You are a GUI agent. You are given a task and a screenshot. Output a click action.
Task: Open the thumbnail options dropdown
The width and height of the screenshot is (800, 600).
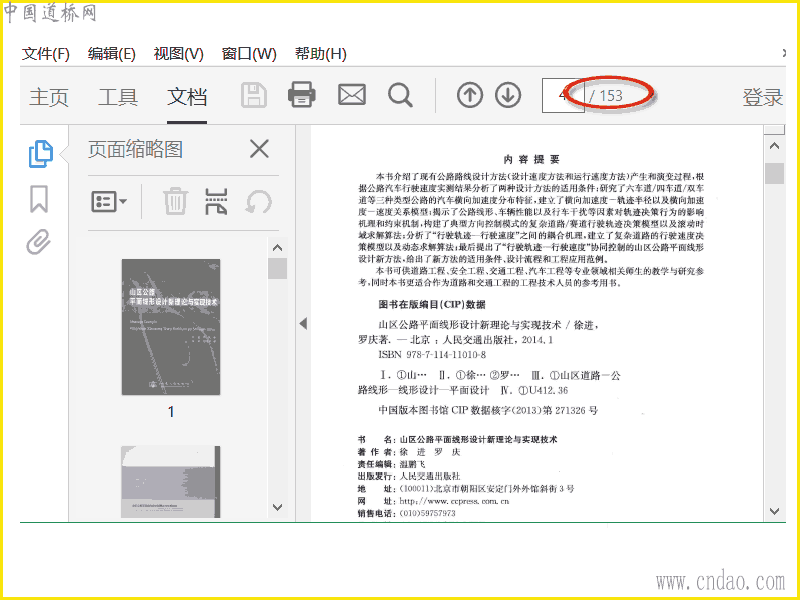[109, 202]
